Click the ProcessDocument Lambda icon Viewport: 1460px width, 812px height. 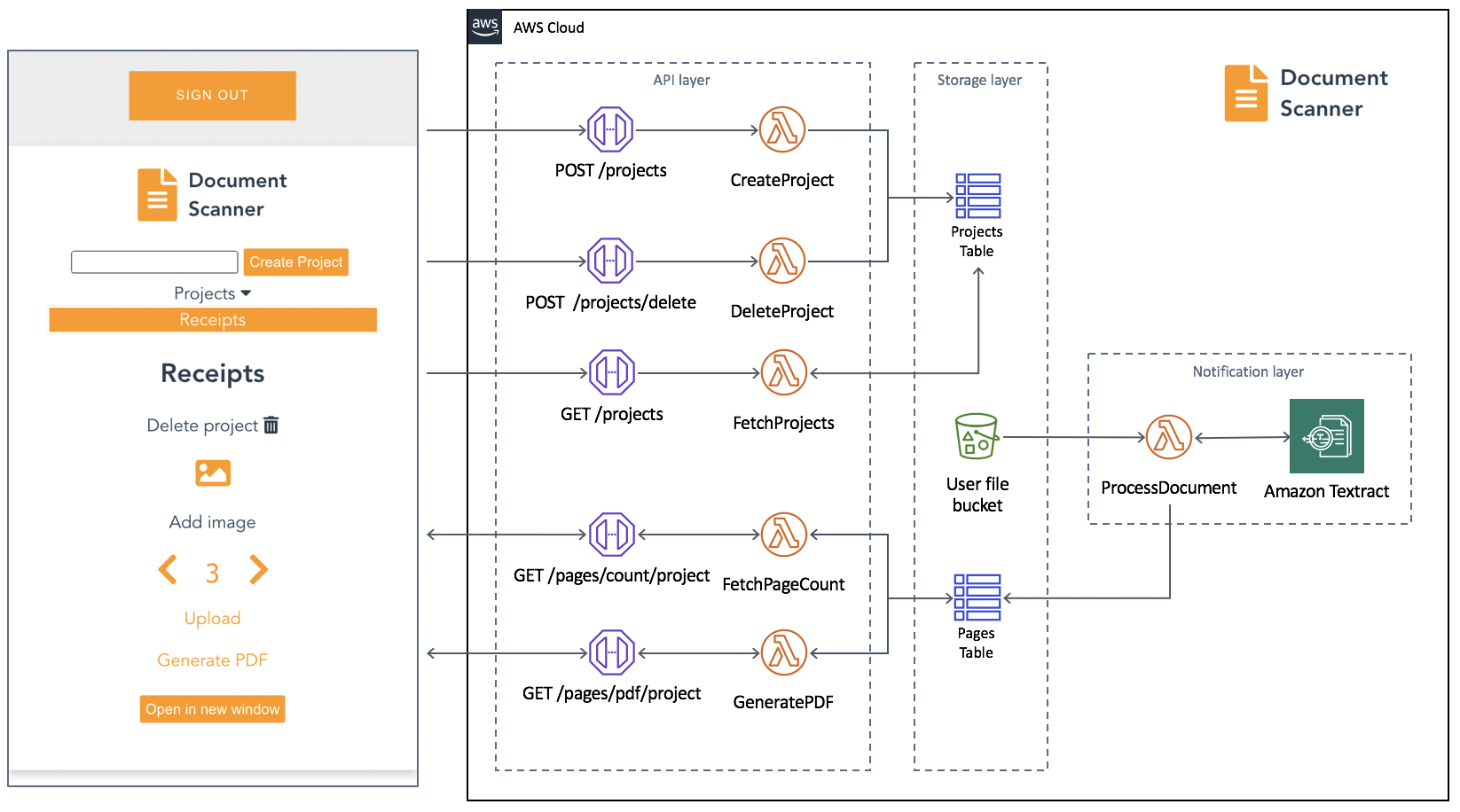(1169, 437)
